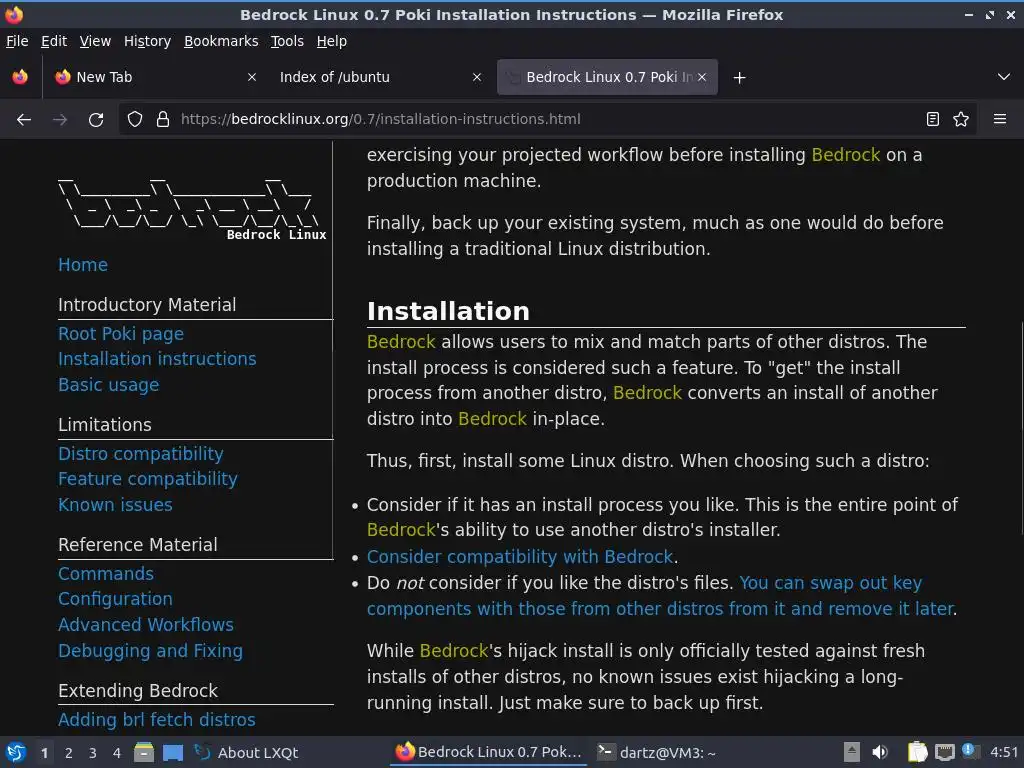This screenshot has height=768, width=1024.
Task: Select the Bedrock Linux 0.7 Poki tab
Action: click(607, 77)
